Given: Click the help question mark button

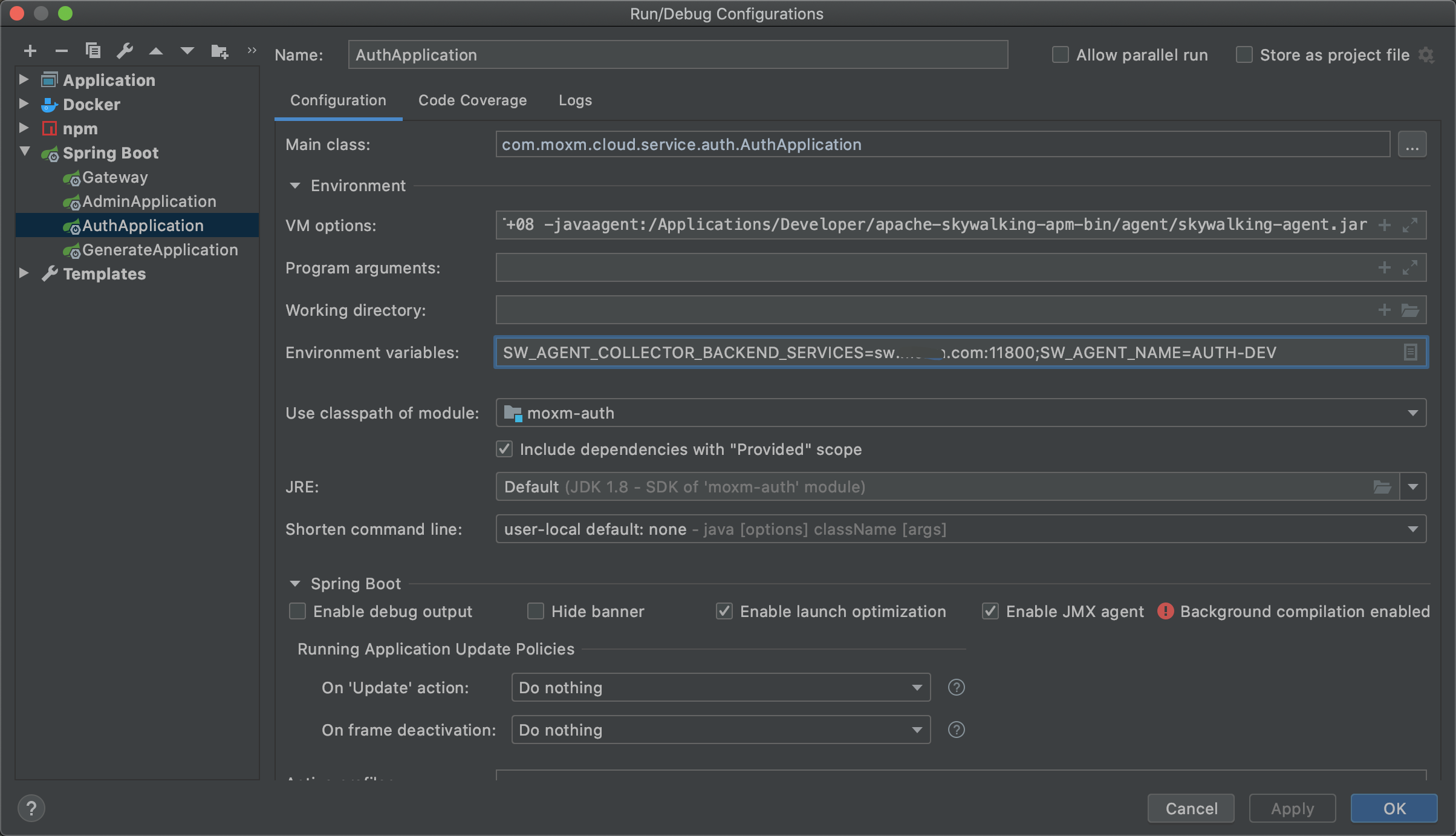Looking at the screenshot, I should point(31,808).
